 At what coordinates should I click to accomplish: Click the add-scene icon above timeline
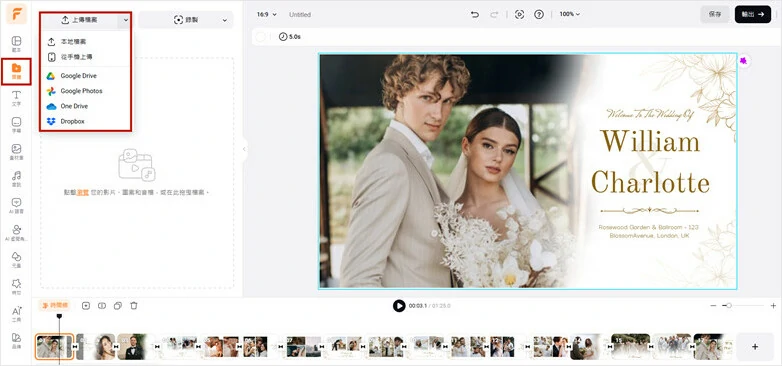pyautogui.click(x=86, y=306)
